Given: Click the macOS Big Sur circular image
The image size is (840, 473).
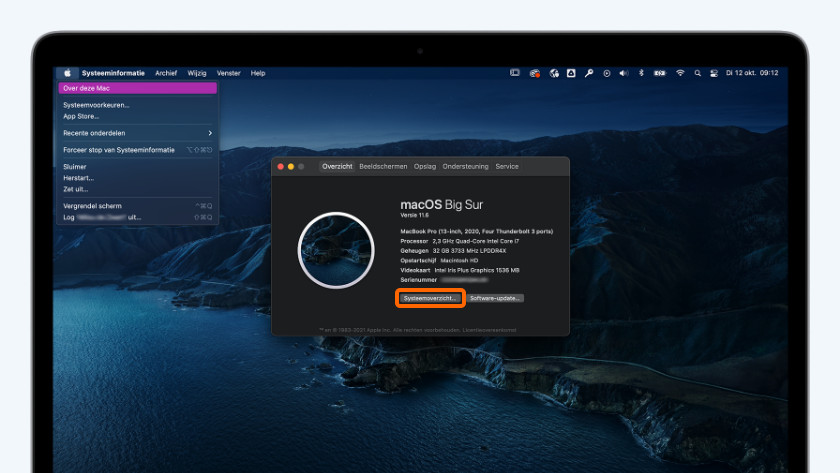Looking at the screenshot, I should tap(336, 250).
